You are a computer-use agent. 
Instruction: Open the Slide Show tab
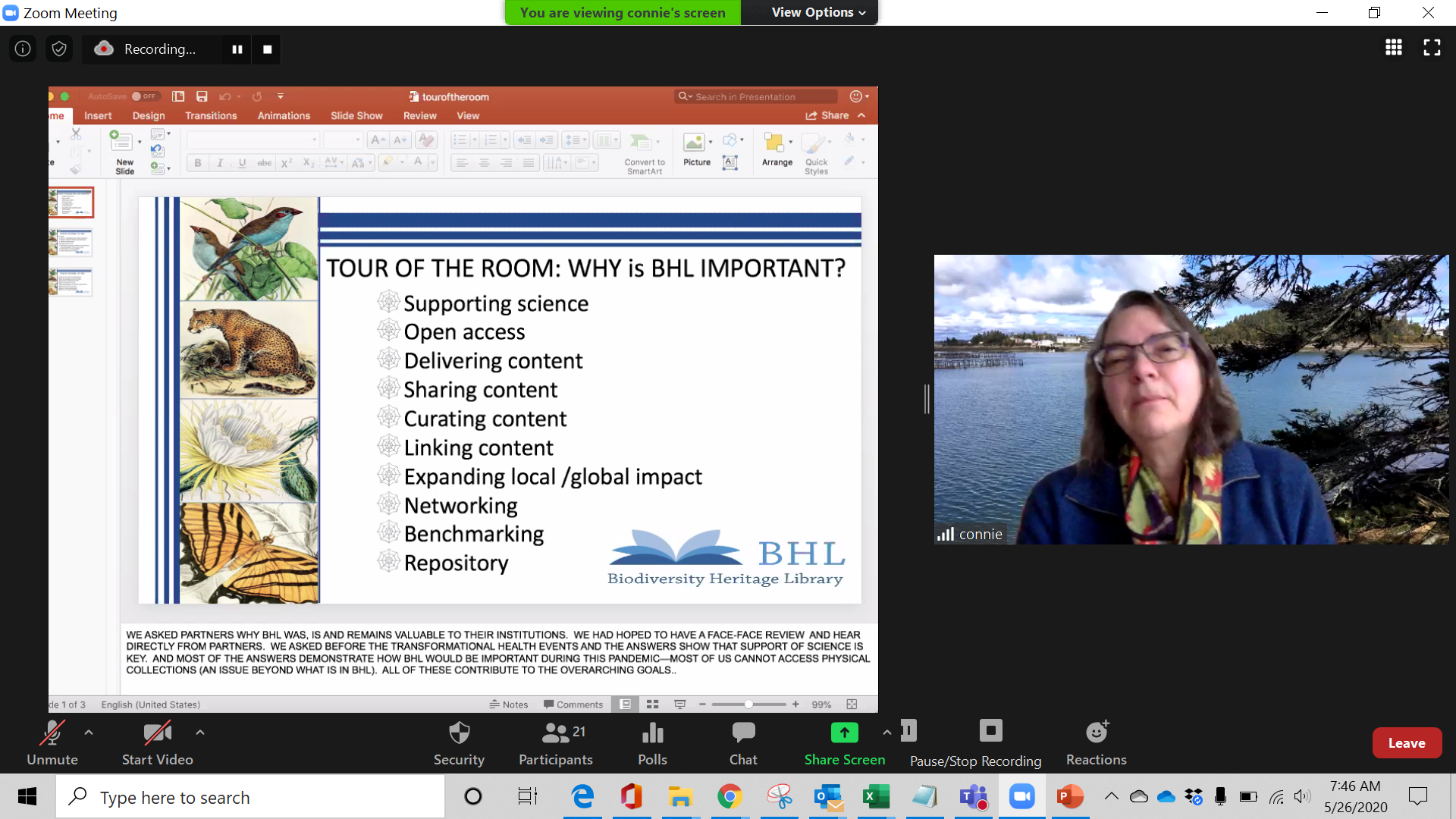coord(356,115)
